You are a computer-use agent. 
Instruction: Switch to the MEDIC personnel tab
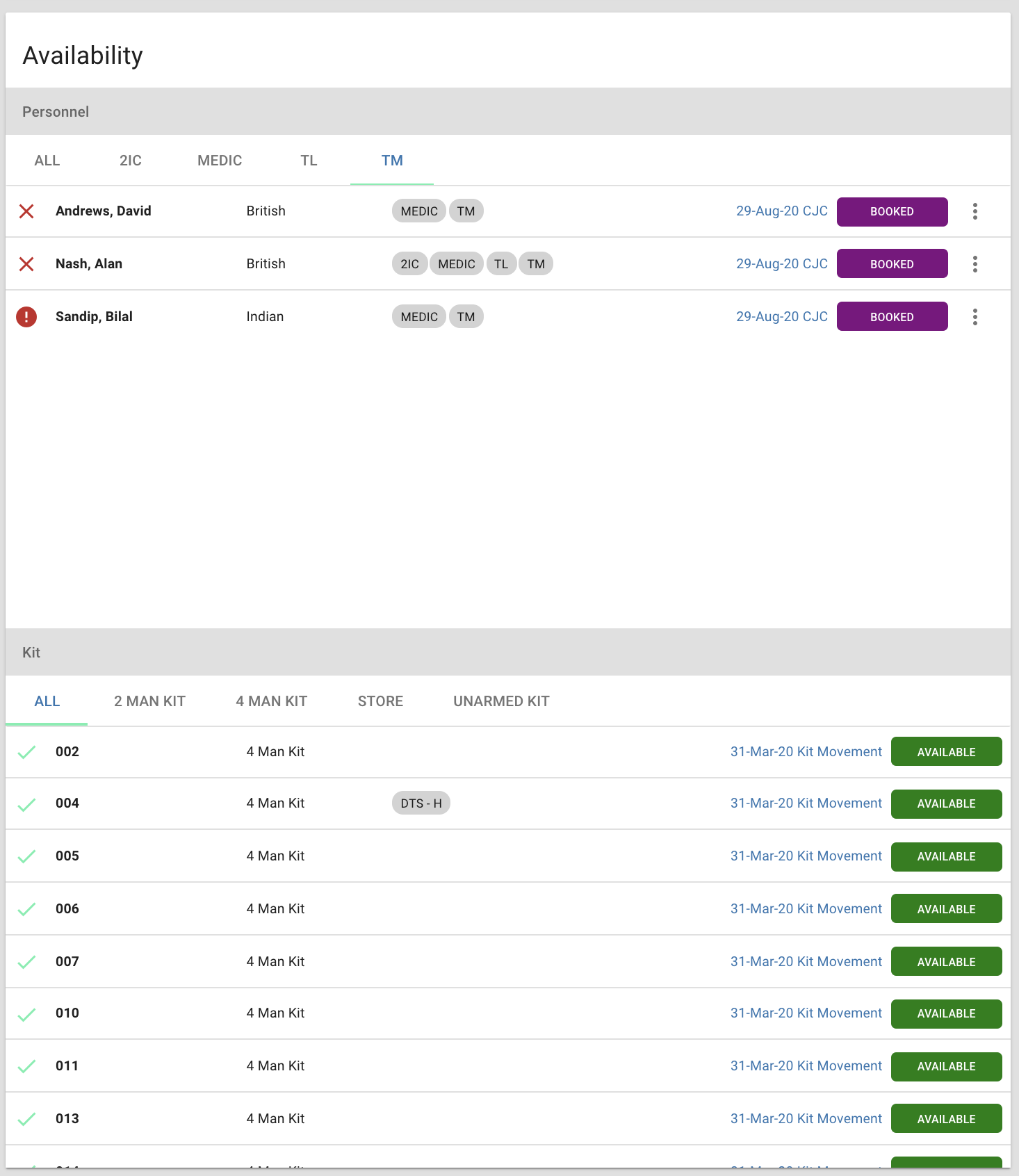click(220, 161)
